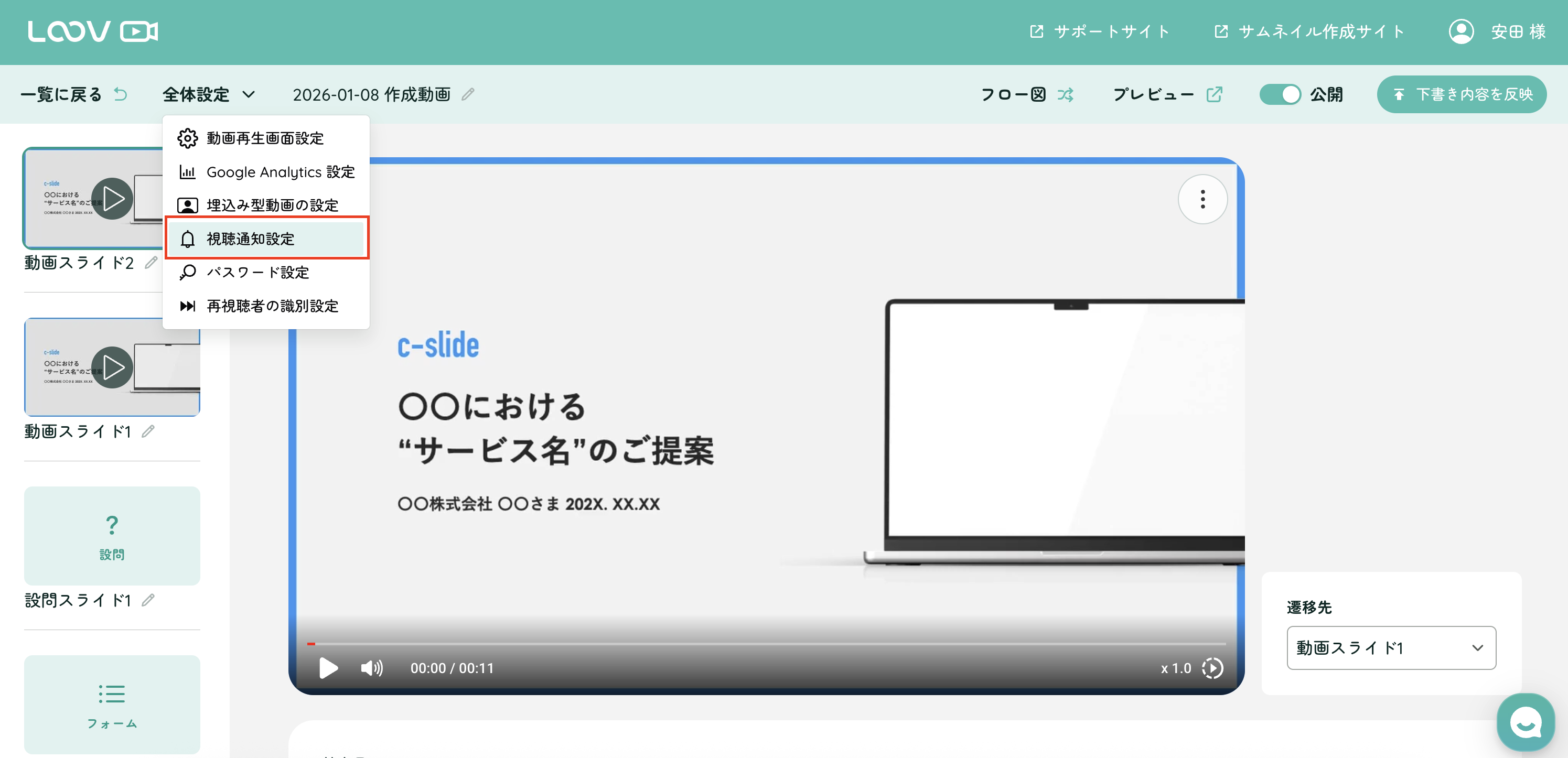Click pencil icon next to video title
Screen dimensions: 1568x758
tap(467, 94)
